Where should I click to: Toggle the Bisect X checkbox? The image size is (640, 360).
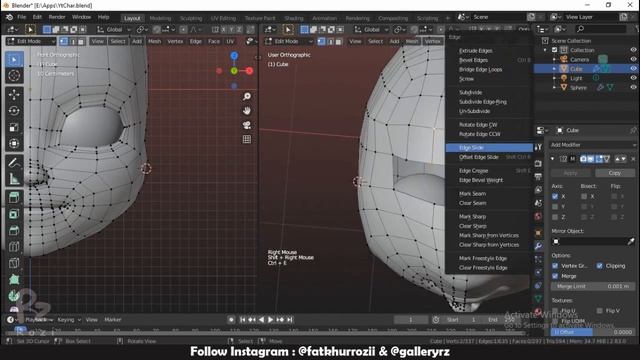[x=584, y=196]
